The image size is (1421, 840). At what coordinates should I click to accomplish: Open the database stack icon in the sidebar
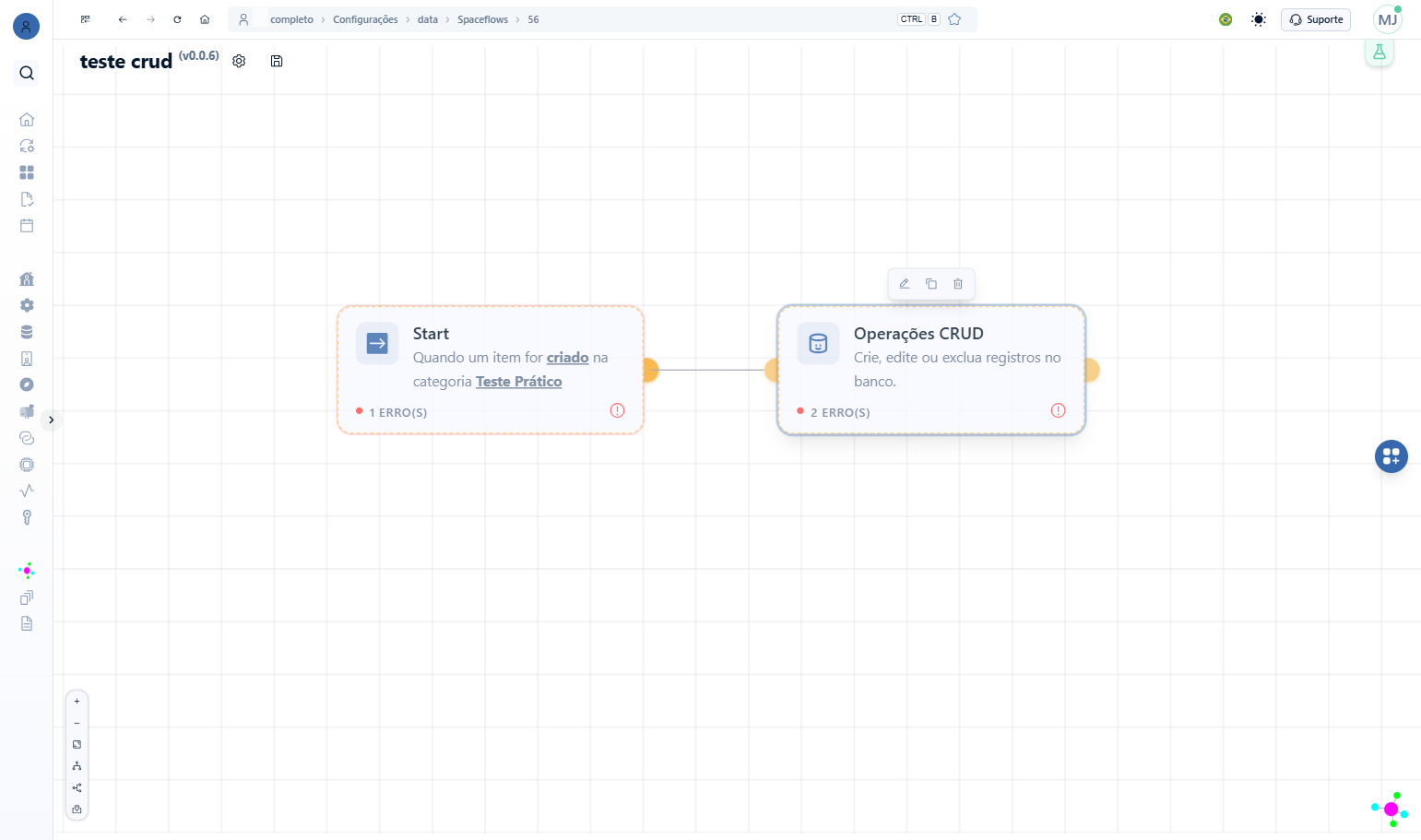click(27, 332)
